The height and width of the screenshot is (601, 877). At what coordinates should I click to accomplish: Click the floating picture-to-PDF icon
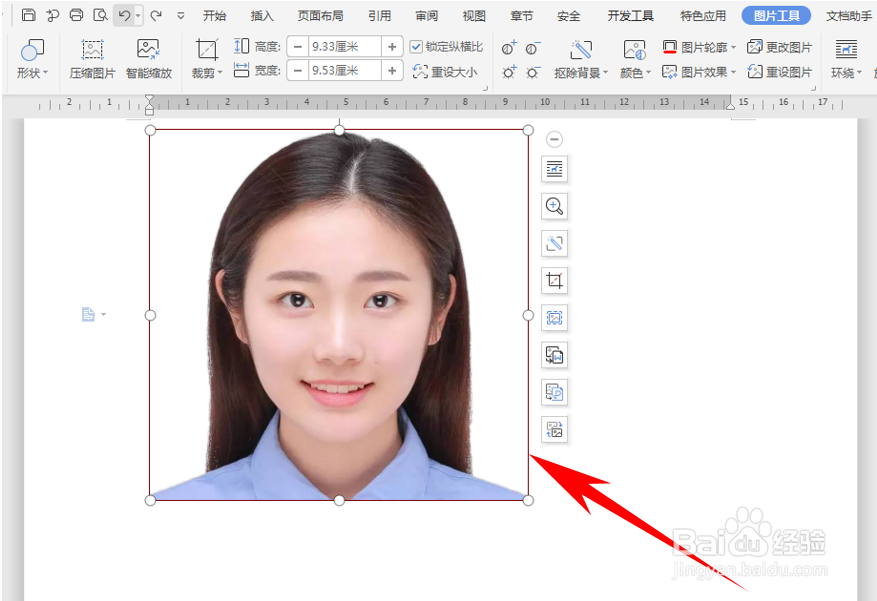(x=554, y=392)
